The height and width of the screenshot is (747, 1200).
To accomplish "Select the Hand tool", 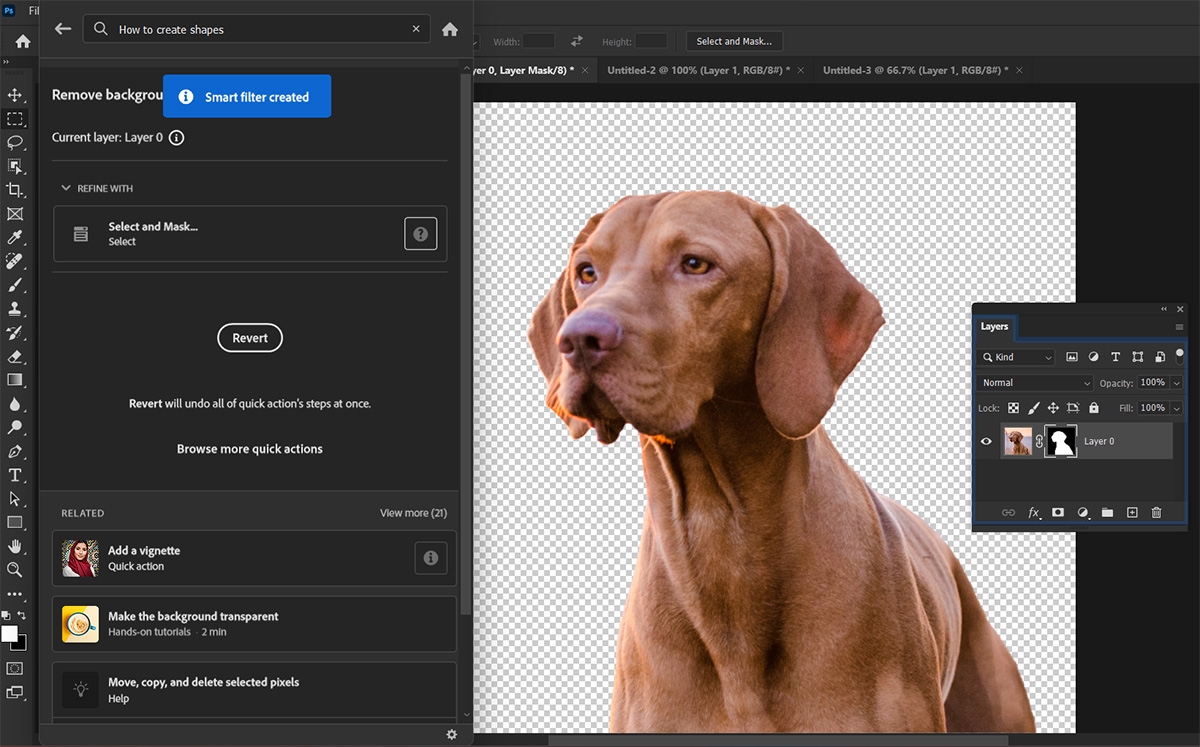I will (15, 546).
